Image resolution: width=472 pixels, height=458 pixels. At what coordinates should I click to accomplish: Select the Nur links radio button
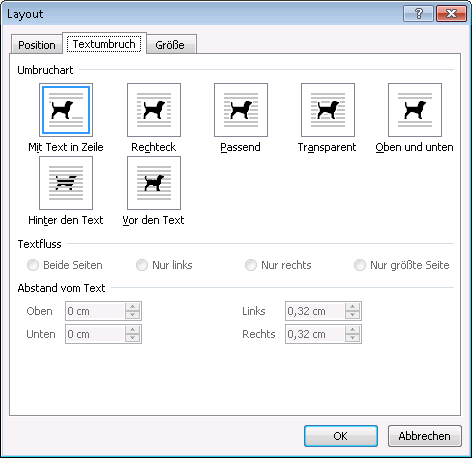click(x=142, y=265)
